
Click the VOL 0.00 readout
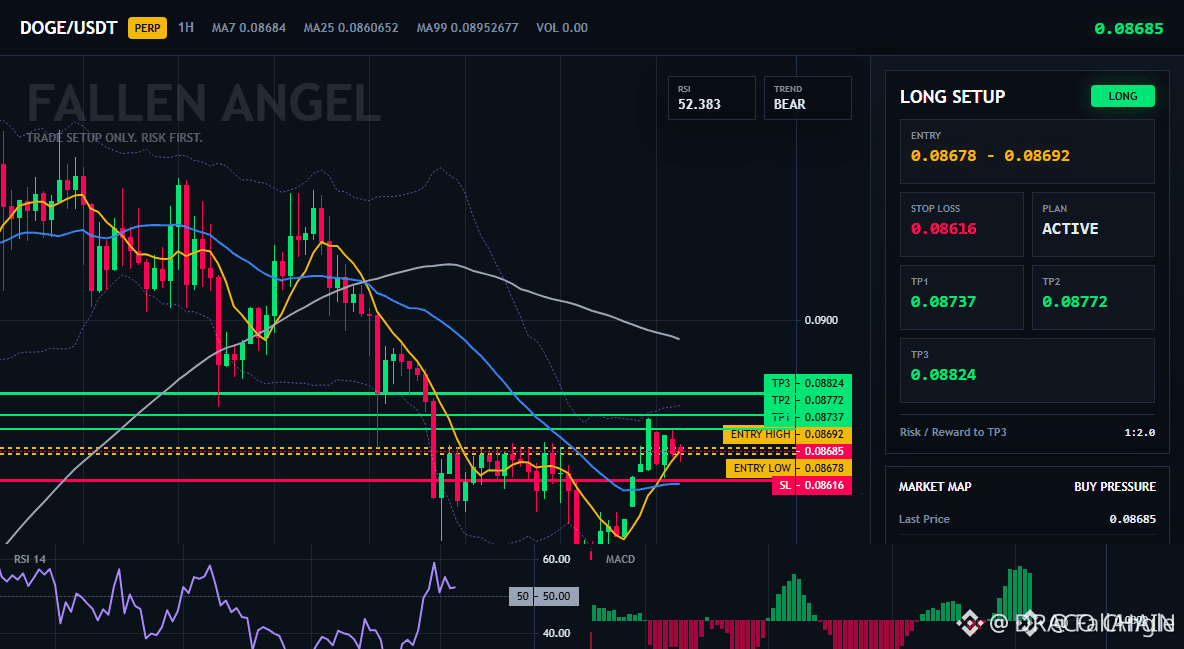pyautogui.click(x=562, y=27)
